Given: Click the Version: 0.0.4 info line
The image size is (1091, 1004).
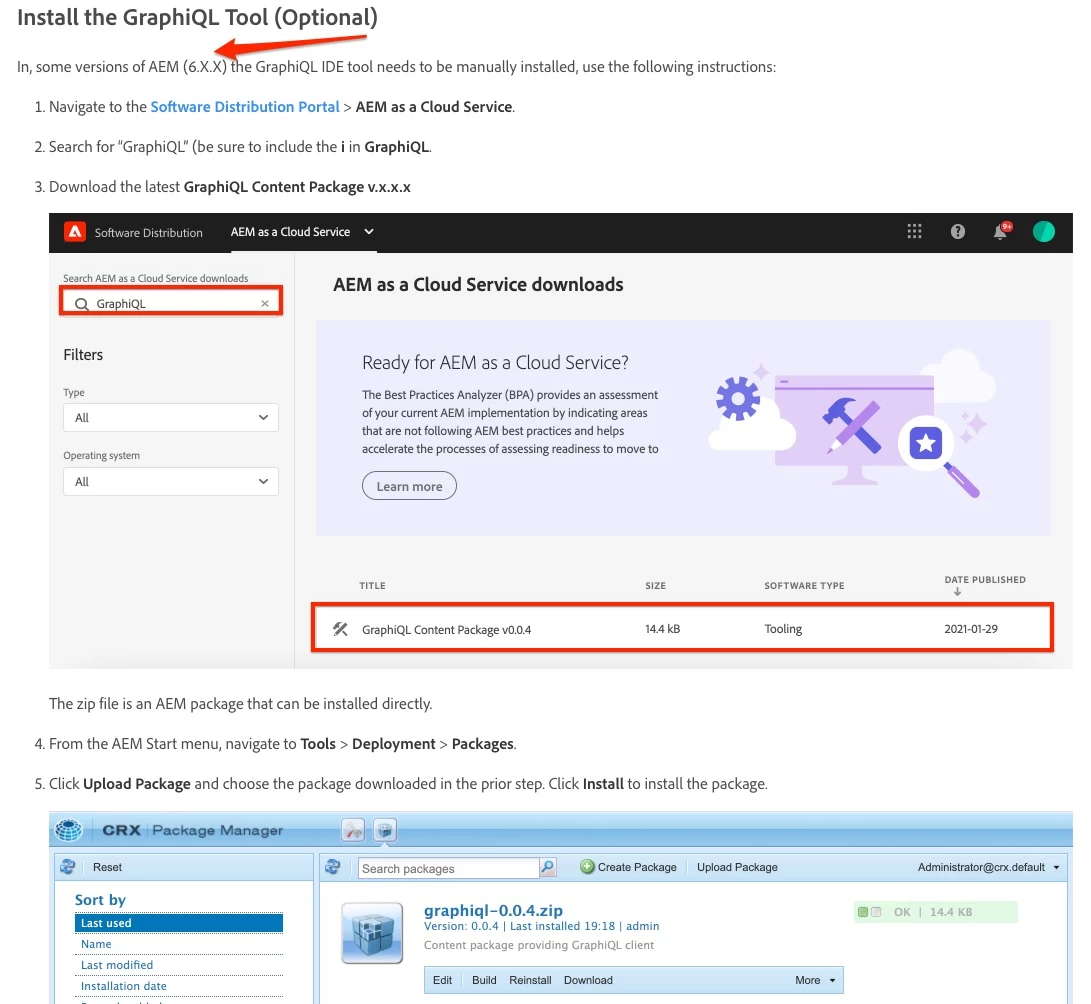Looking at the screenshot, I should tap(541, 926).
